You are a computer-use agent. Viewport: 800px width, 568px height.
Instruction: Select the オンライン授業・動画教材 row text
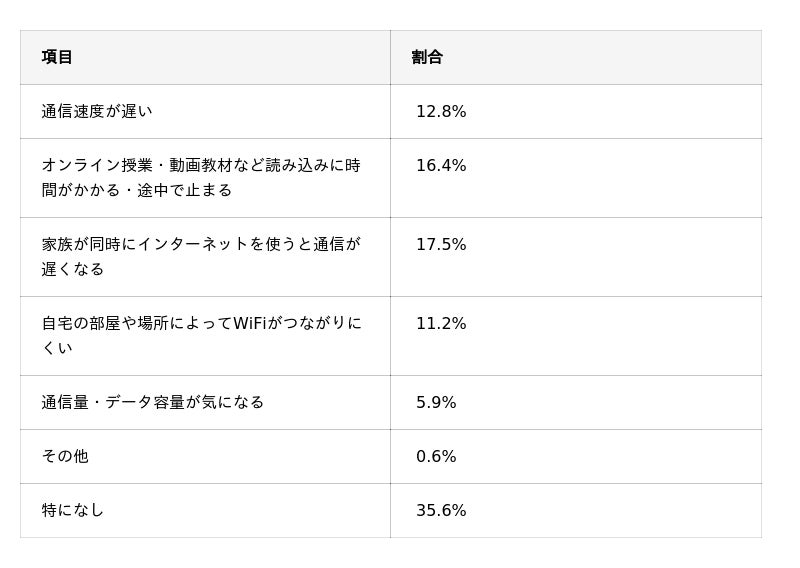click(201, 178)
